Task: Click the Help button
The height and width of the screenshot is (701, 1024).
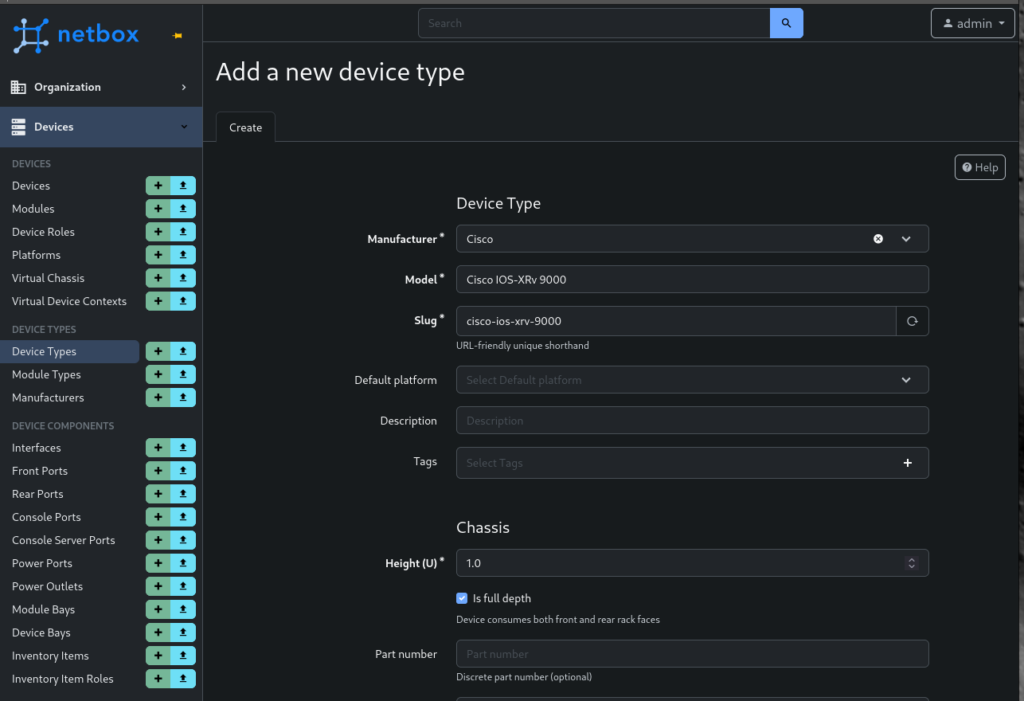Action: point(979,167)
